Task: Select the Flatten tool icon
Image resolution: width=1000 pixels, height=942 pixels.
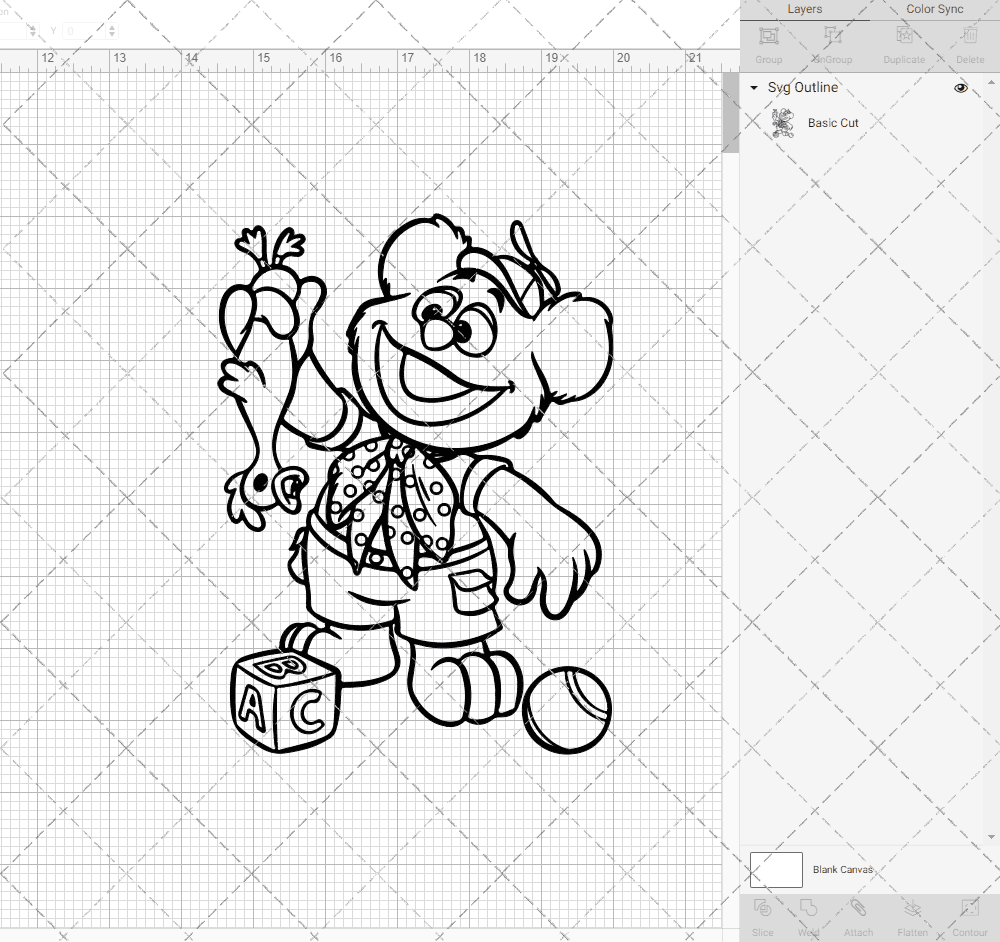Action: pyautogui.click(x=913, y=908)
